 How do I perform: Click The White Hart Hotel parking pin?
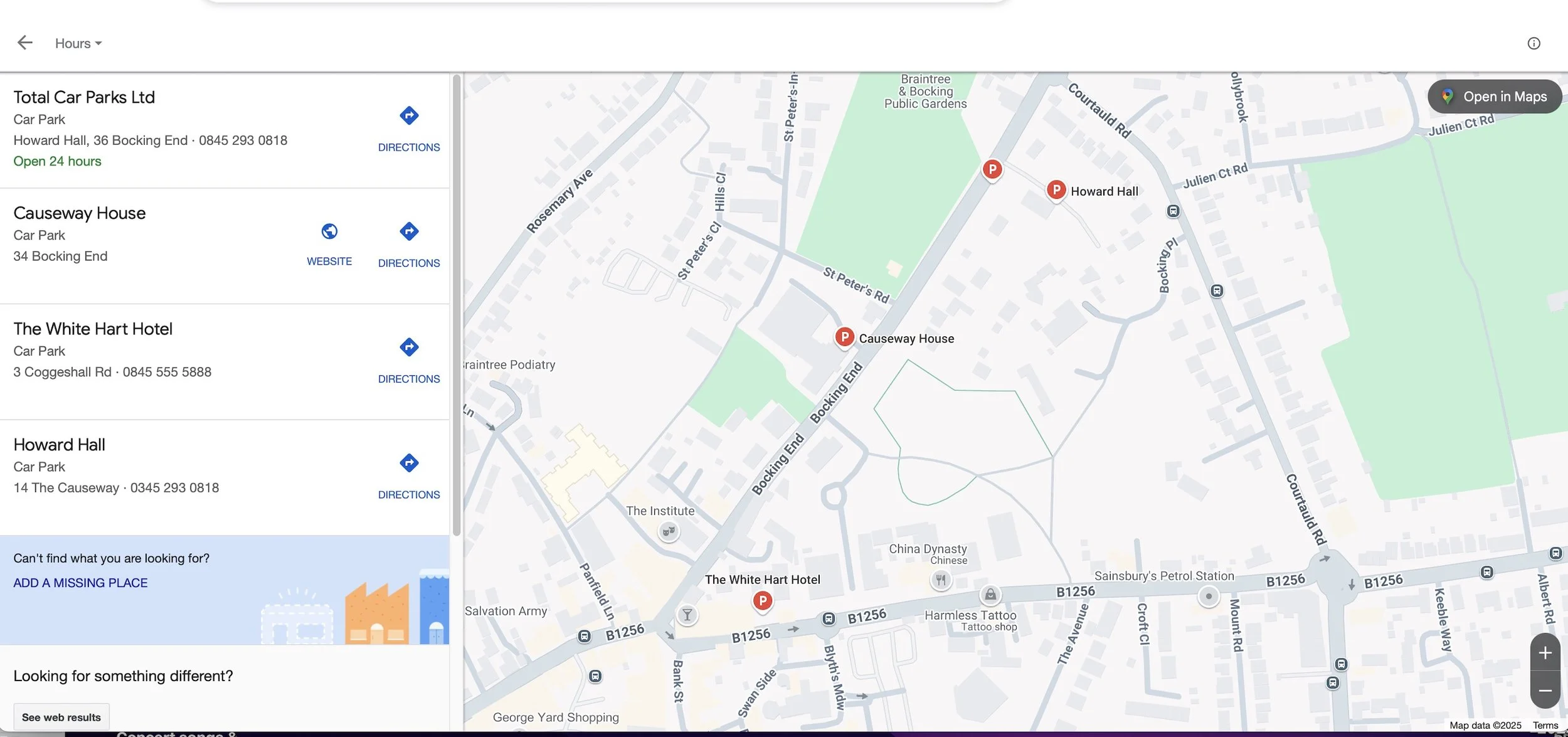pos(762,601)
